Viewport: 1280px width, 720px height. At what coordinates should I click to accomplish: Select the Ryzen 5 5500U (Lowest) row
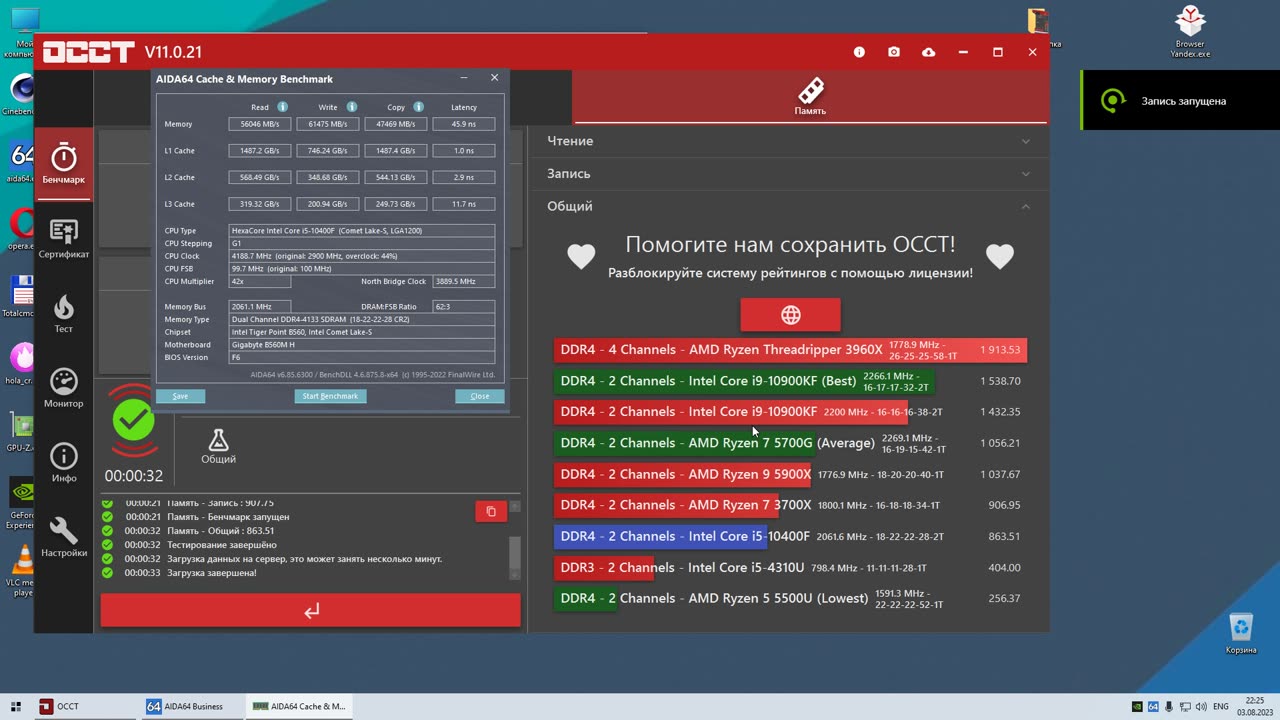[790, 598]
